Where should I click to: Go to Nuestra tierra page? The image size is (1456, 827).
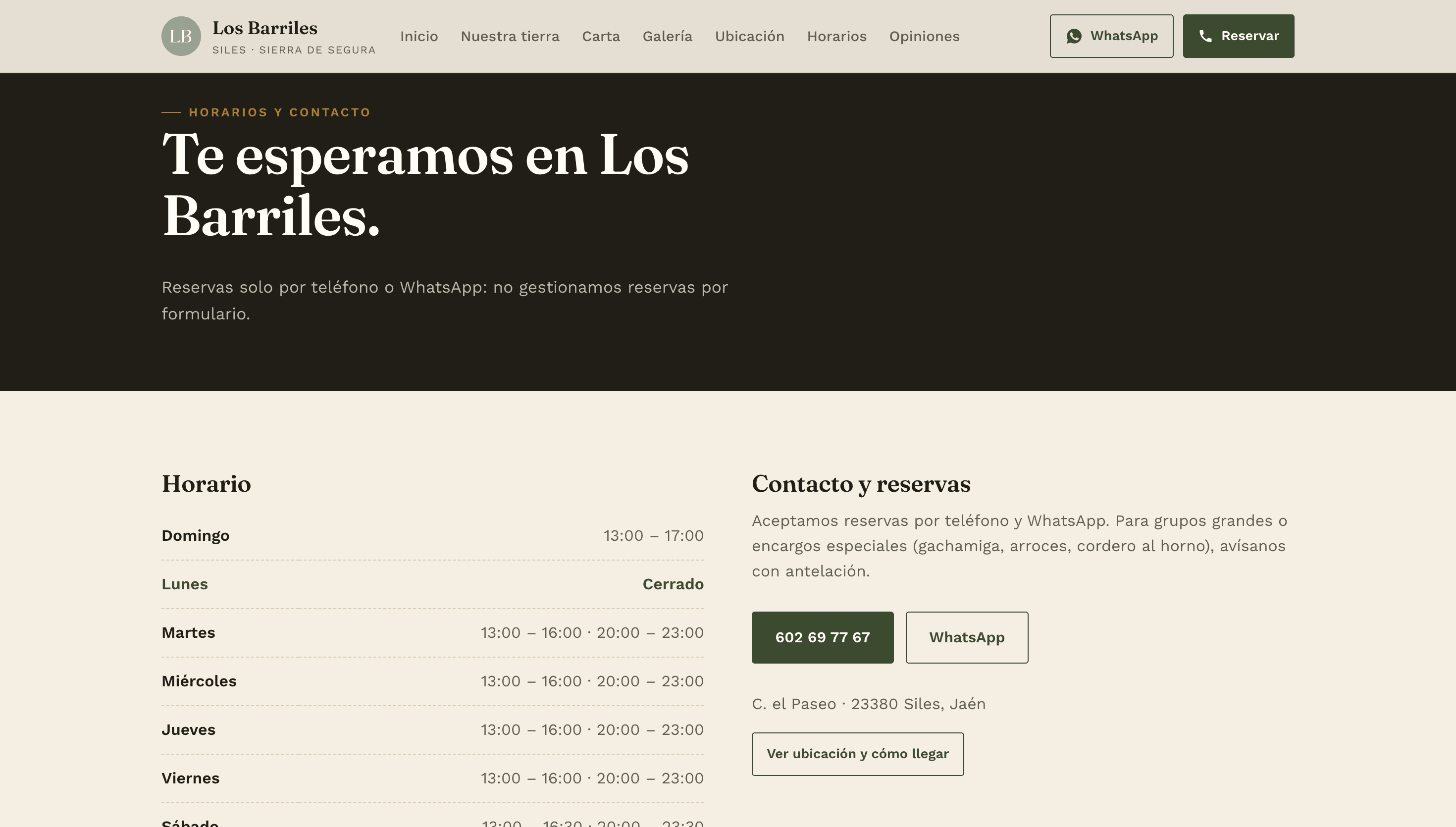pyautogui.click(x=510, y=36)
